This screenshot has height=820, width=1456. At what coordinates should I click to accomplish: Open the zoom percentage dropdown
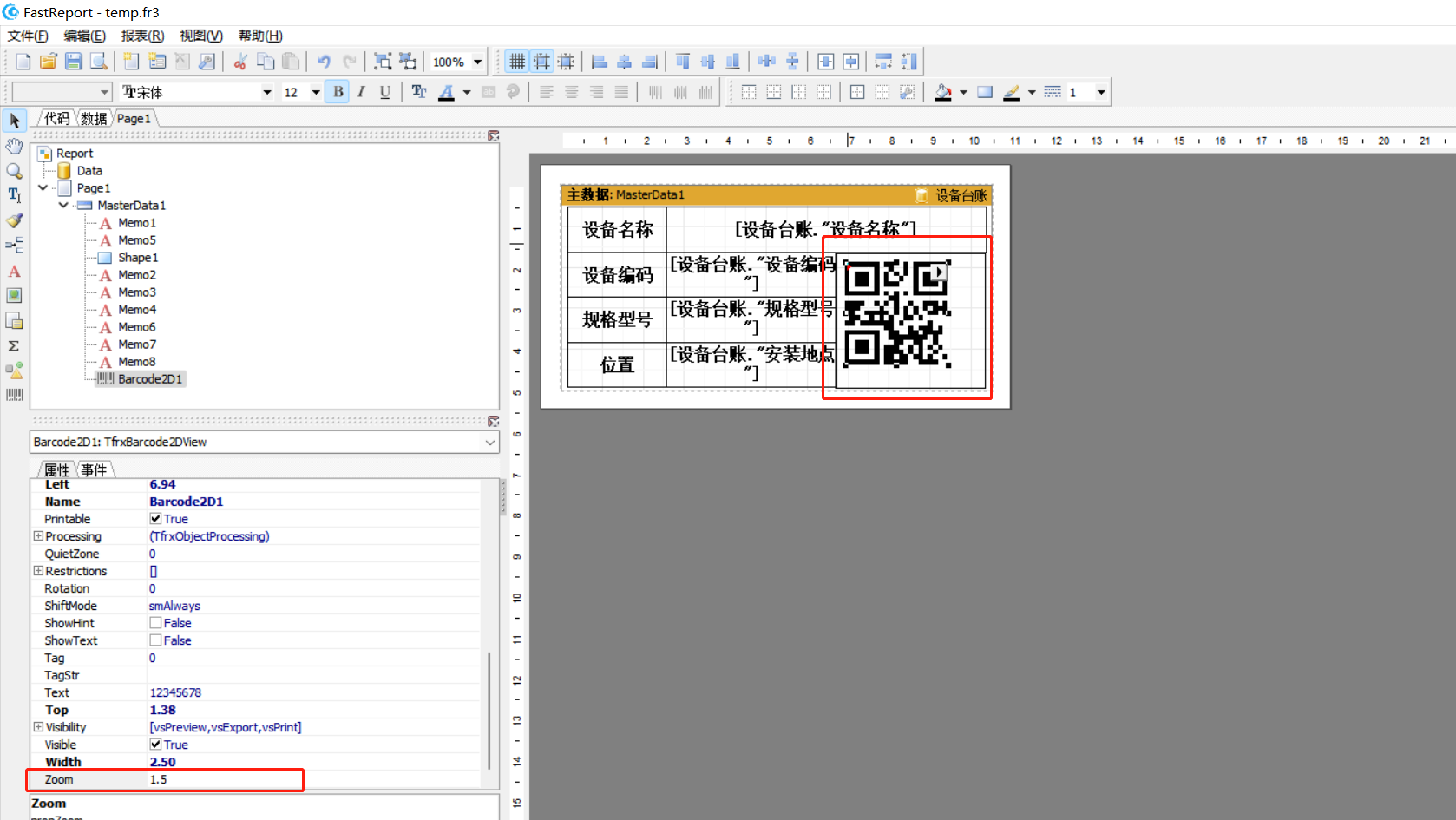pos(478,62)
